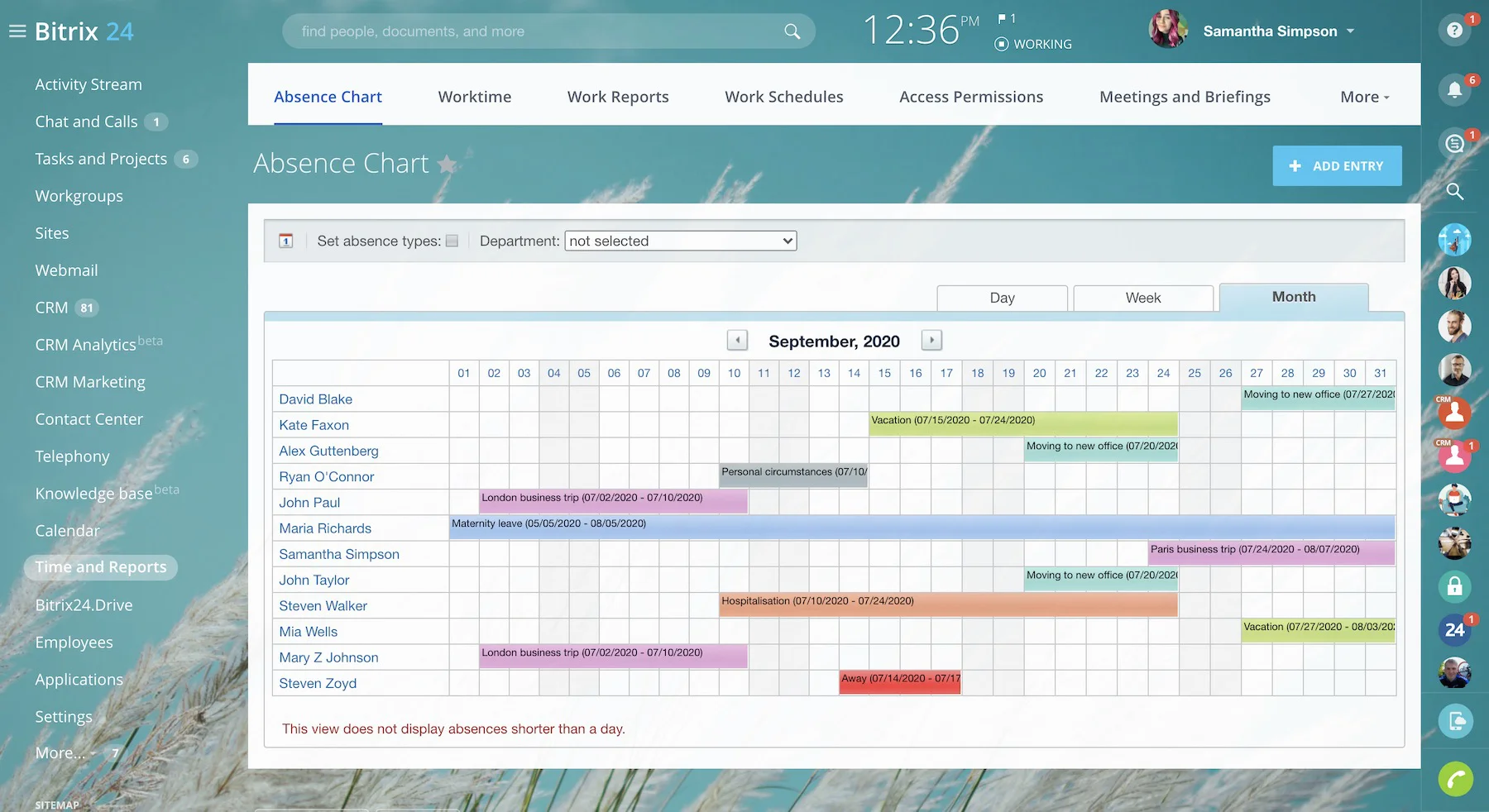Expand Samantha Simpson user menu
This screenshot has width=1489, height=812.
click(1351, 31)
